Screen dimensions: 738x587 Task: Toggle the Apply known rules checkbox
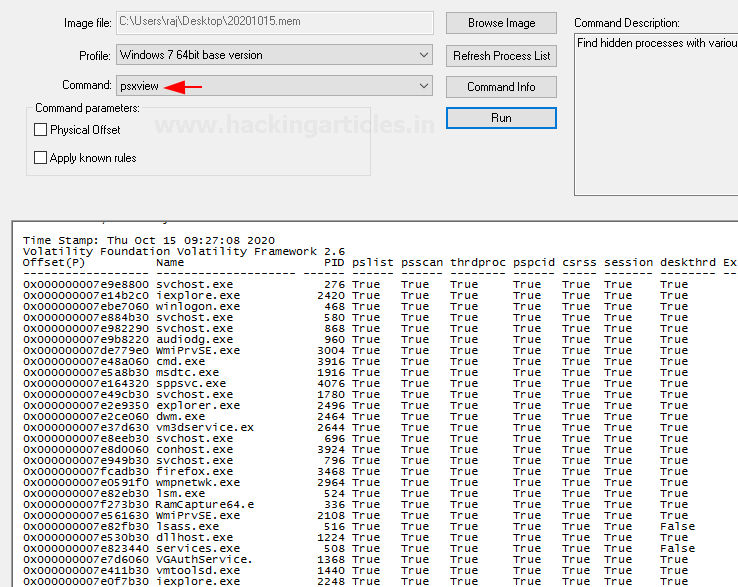(x=41, y=158)
